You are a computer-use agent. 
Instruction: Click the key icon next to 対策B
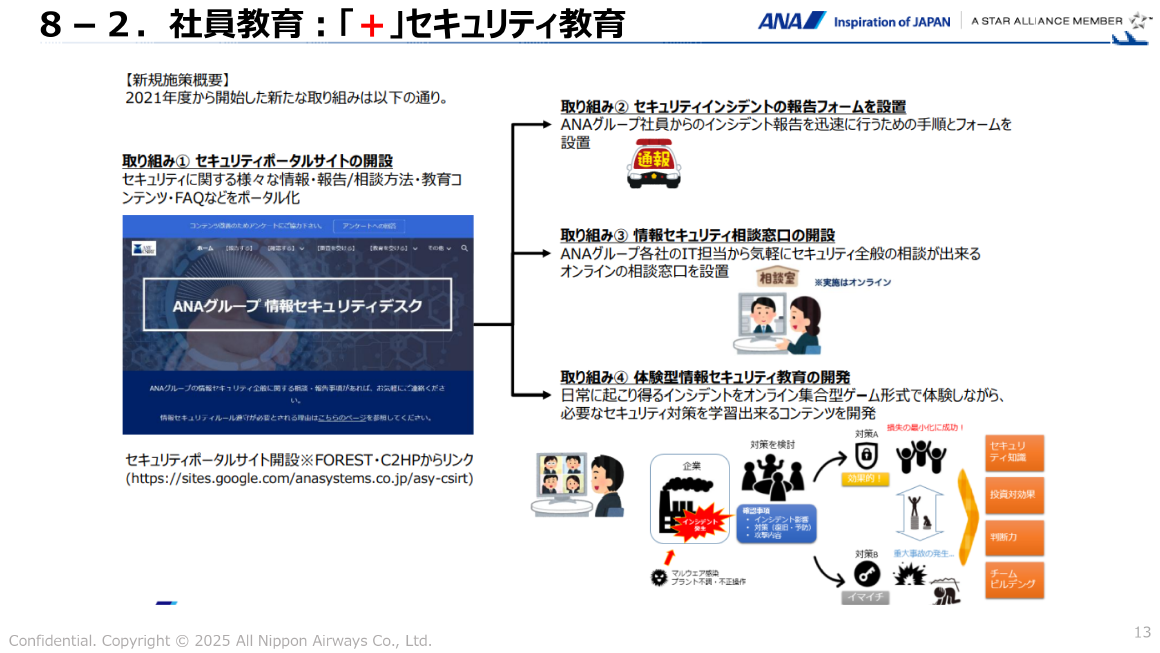(x=866, y=575)
